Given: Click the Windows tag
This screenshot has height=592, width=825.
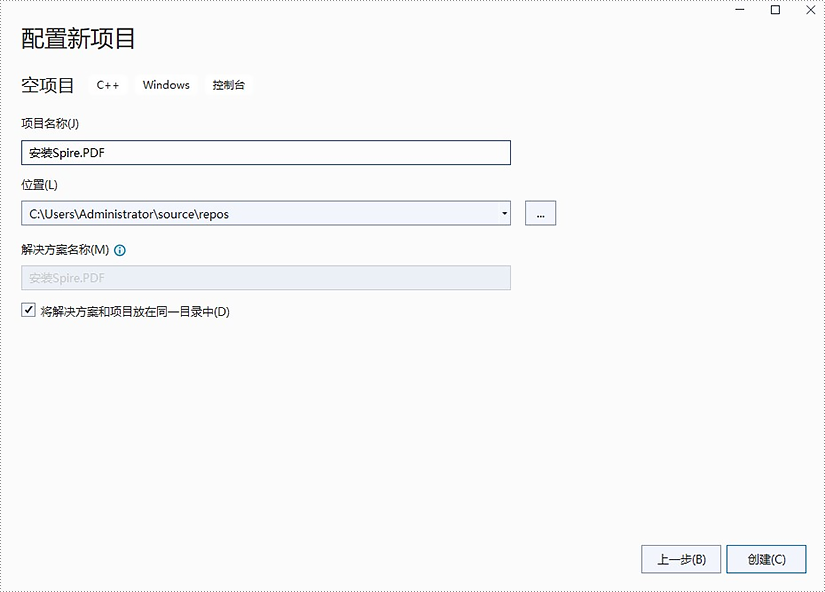Looking at the screenshot, I should pos(166,85).
